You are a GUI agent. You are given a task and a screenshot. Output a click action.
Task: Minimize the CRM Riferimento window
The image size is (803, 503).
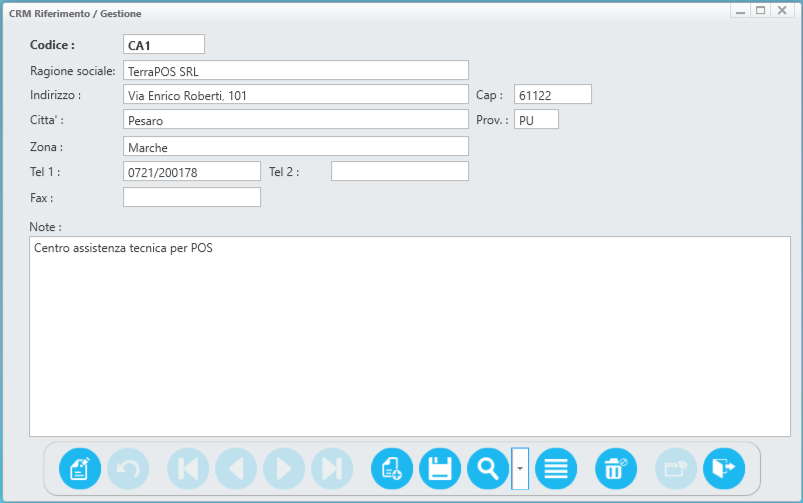(x=741, y=11)
